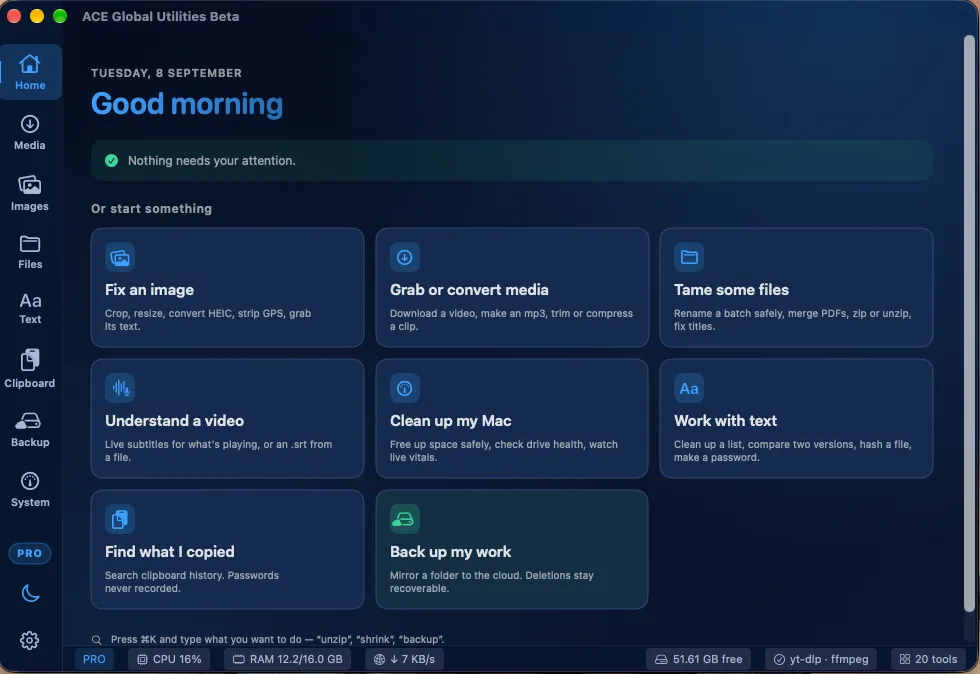Viewport: 980px width, 674px height.
Task: Click 'Download a video, make an mp3' description
Action: pos(511,319)
